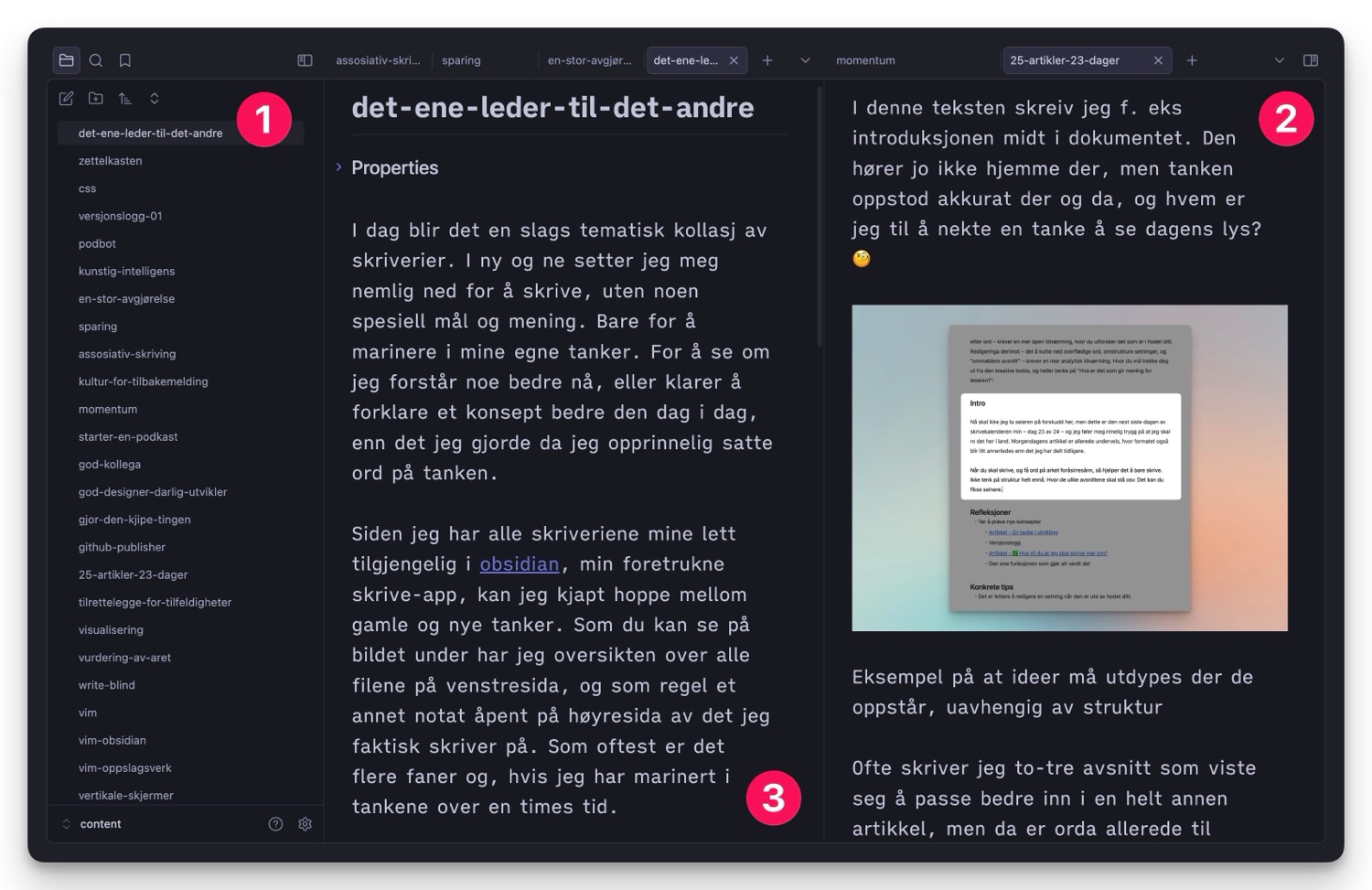Image resolution: width=1372 pixels, height=890 pixels.
Task: Open the file explorer sidebar tab
Action: tap(66, 60)
